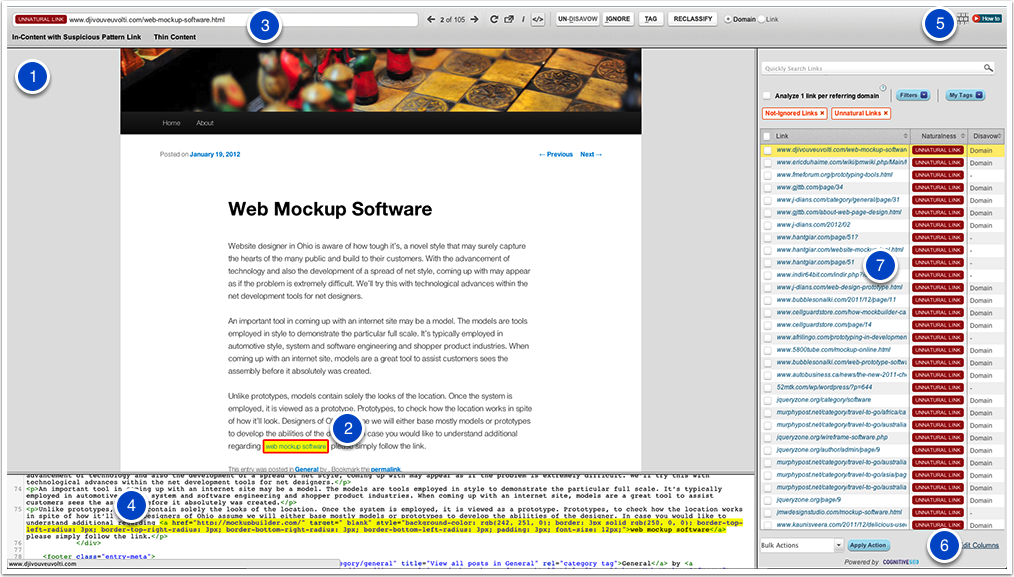Select the Link radio button
This screenshot has width=1014, height=577.
[761, 19]
